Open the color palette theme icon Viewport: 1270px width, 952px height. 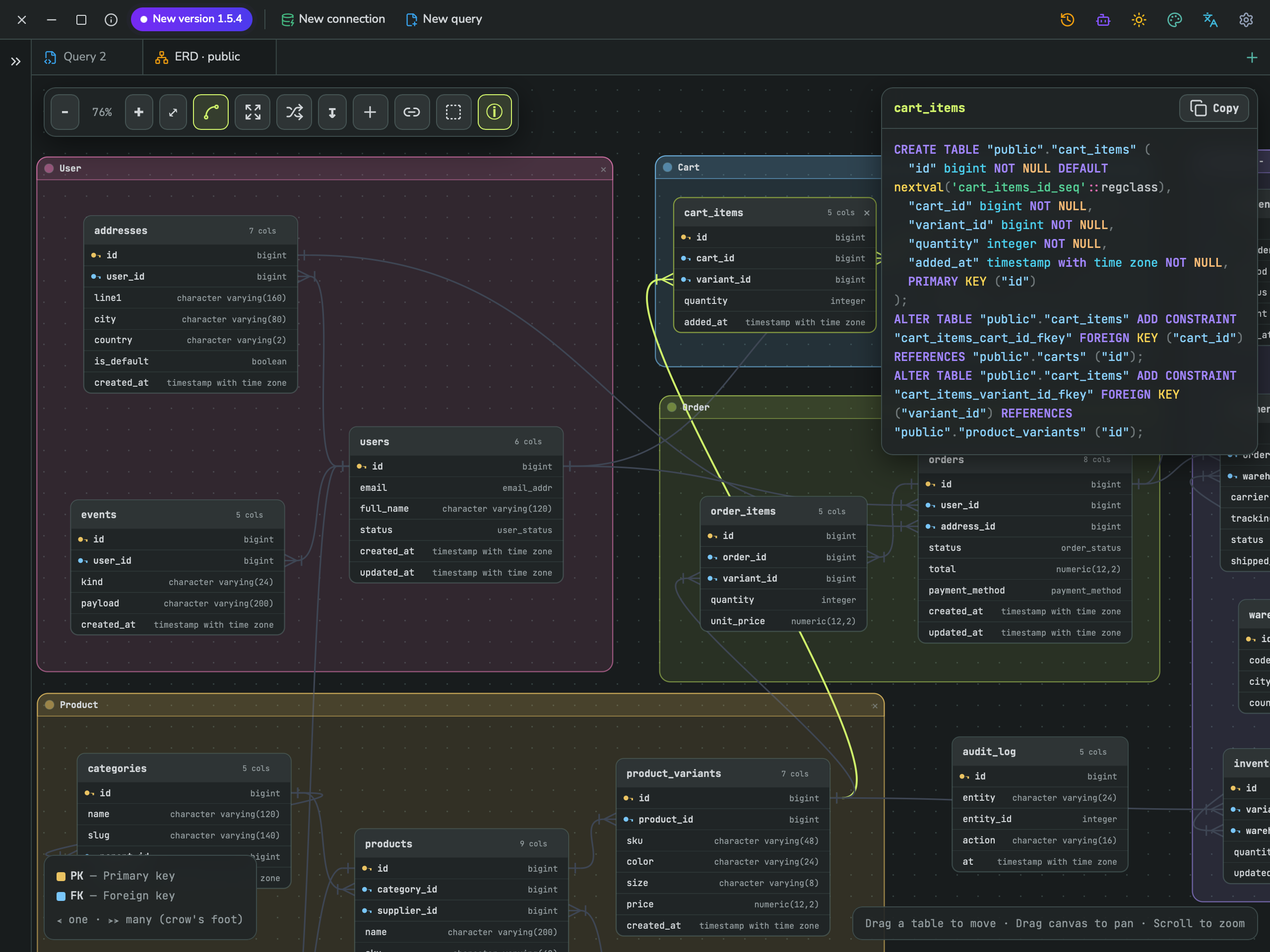(x=1175, y=19)
